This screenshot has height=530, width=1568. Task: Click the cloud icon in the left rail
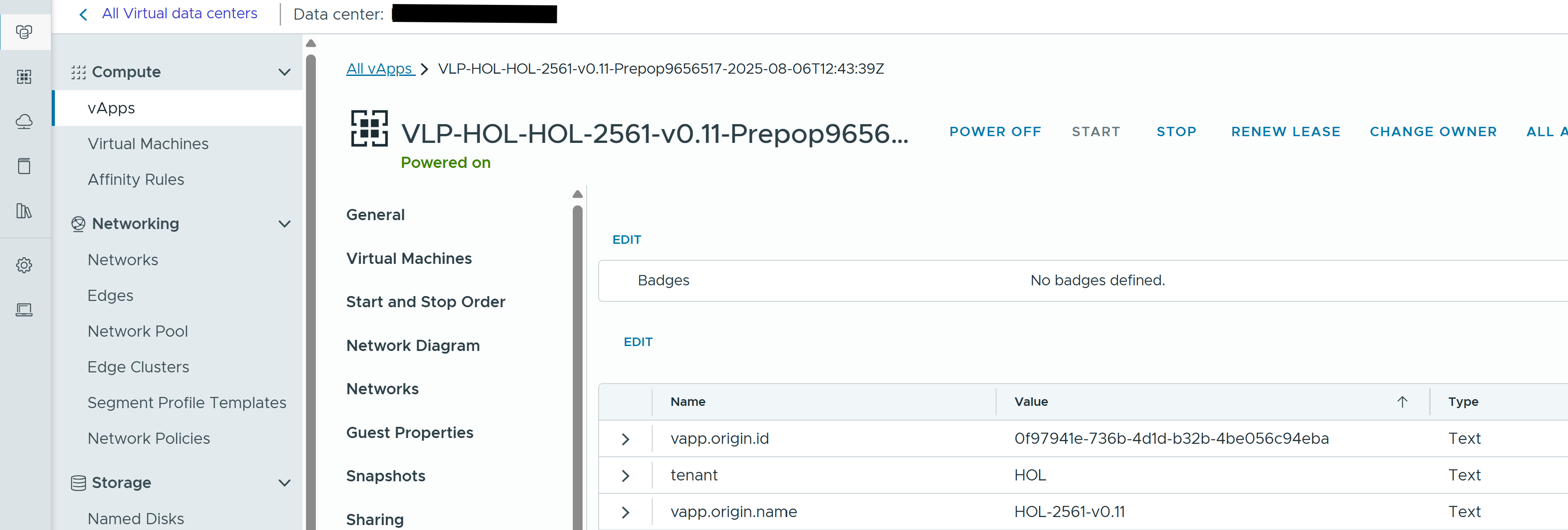[25, 121]
